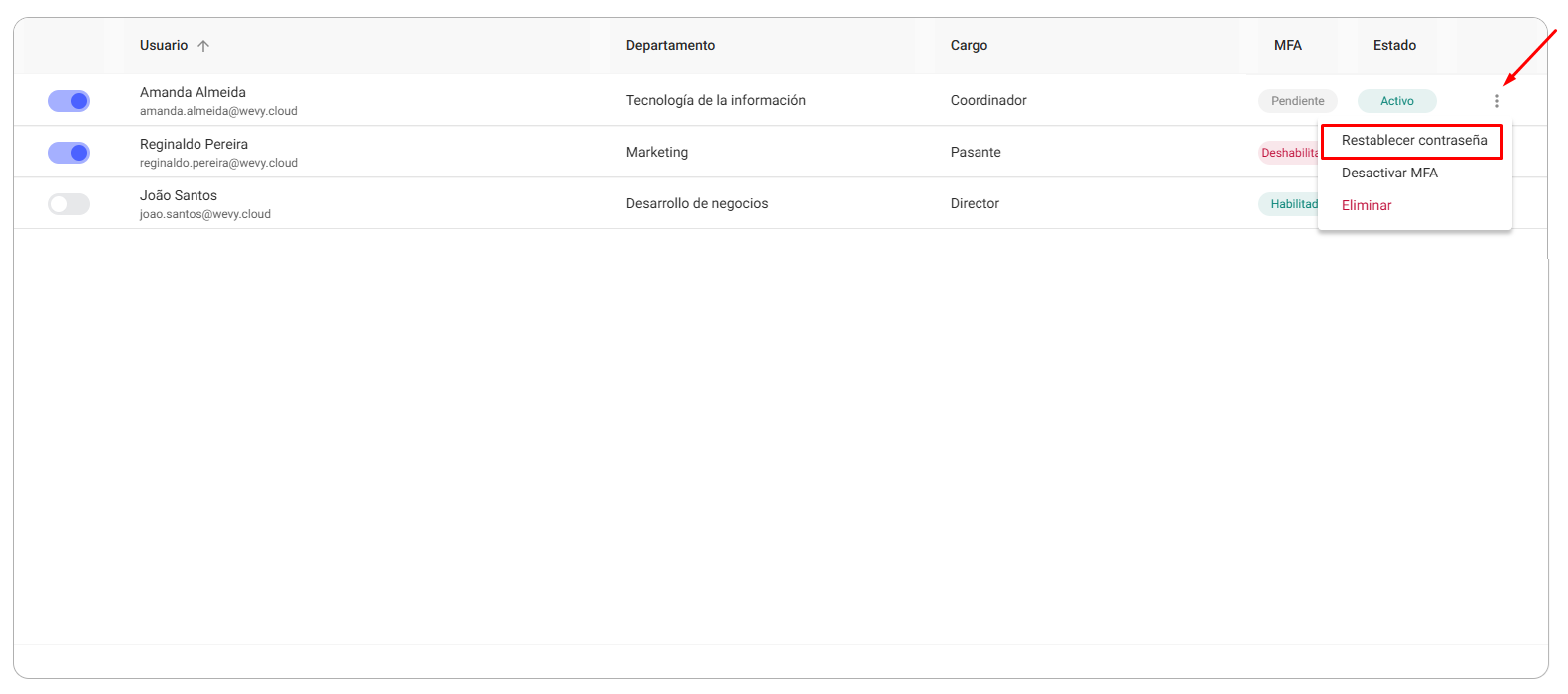Select the name João Santos

179,195
